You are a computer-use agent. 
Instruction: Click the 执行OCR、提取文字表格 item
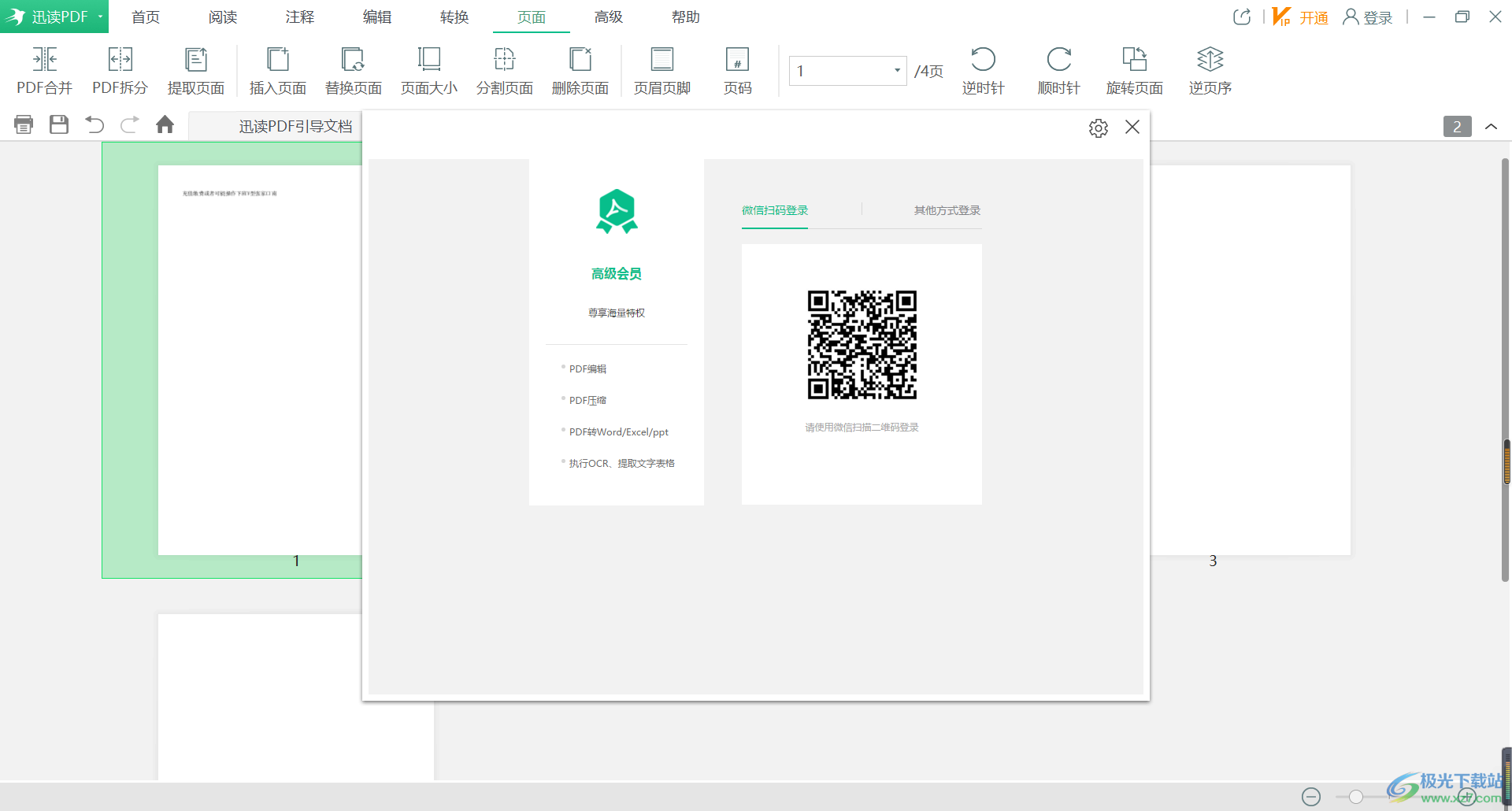click(x=622, y=463)
